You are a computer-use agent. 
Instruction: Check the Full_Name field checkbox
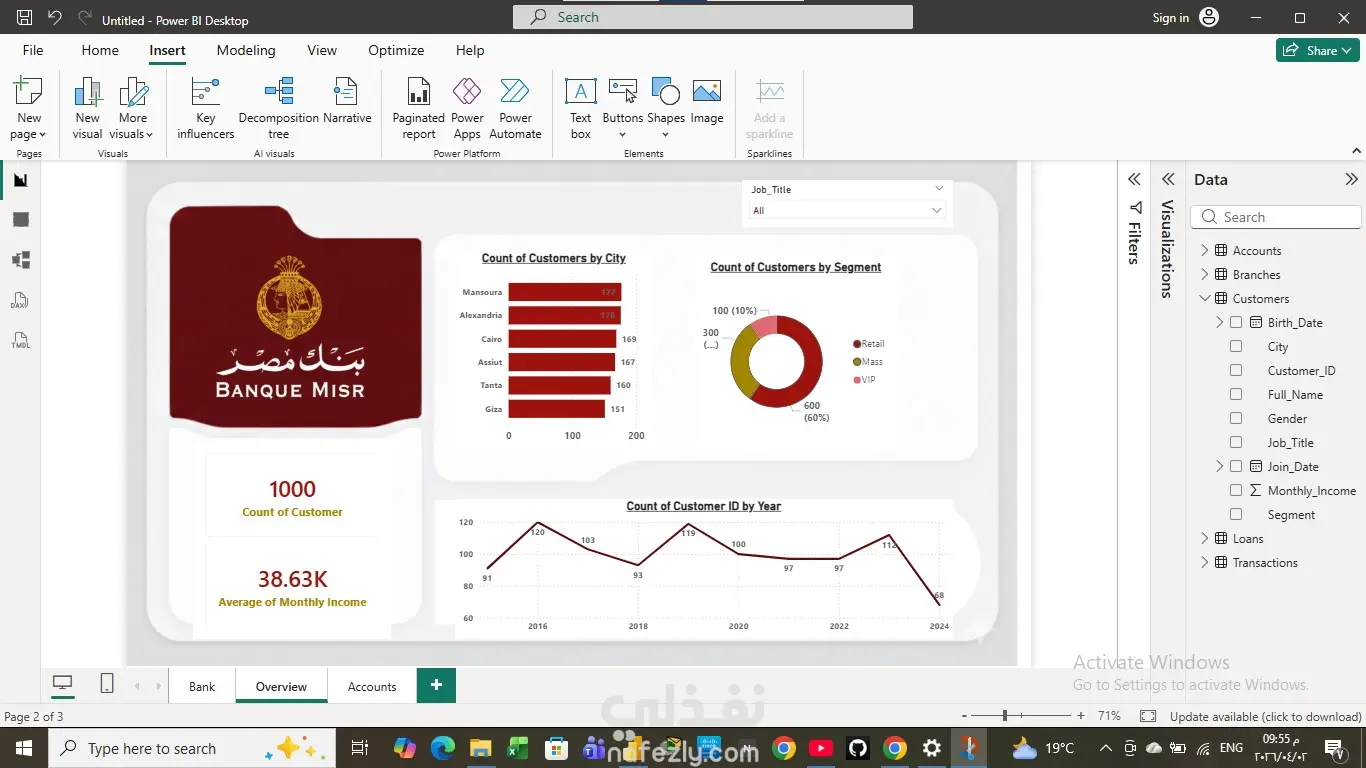tap(1236, 395)
